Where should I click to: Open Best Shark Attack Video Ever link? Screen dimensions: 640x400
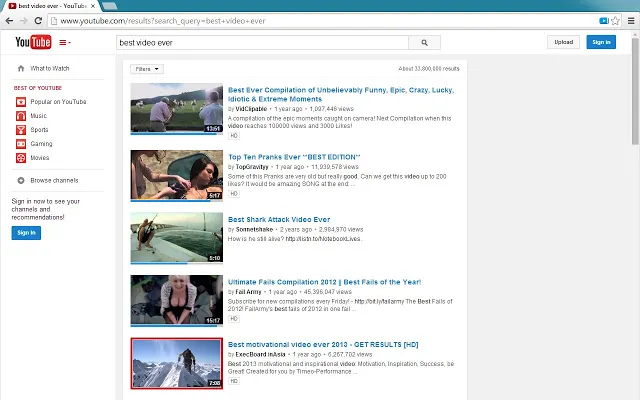tap(279, 220)
